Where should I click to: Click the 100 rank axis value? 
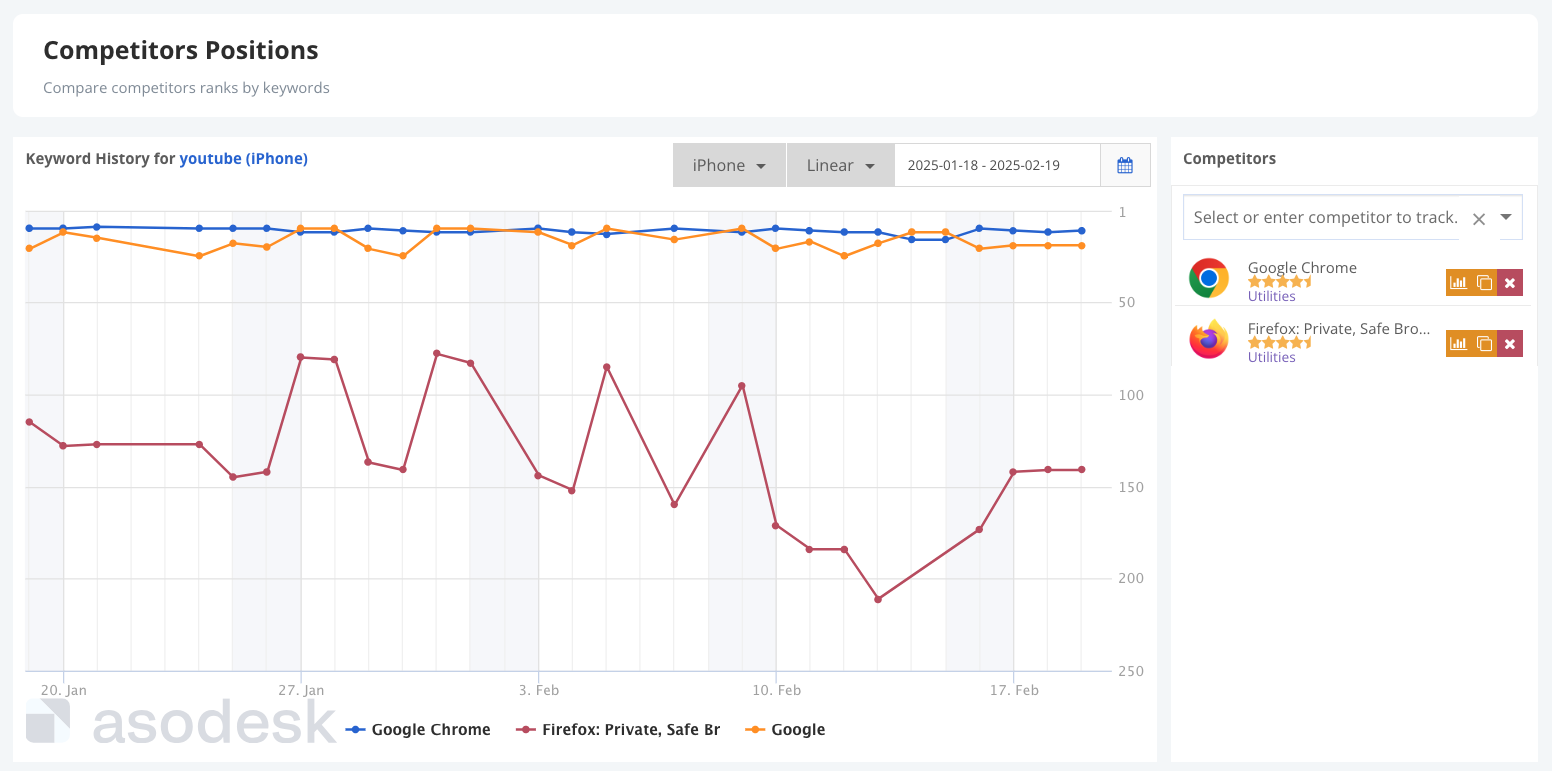pyautogui.click(x=1131, y=395)
